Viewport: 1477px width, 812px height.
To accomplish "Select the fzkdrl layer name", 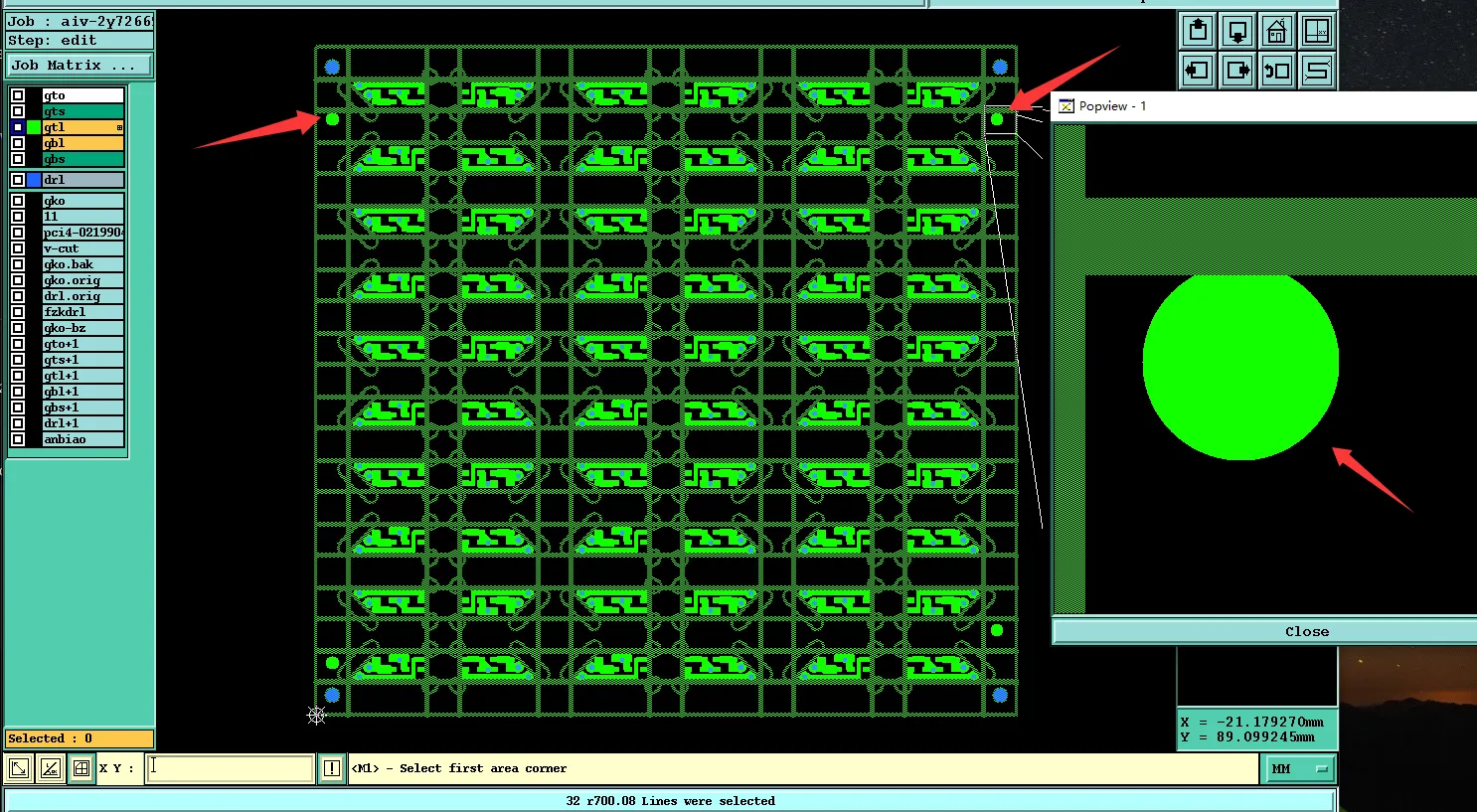I will (x=83, y=312).
